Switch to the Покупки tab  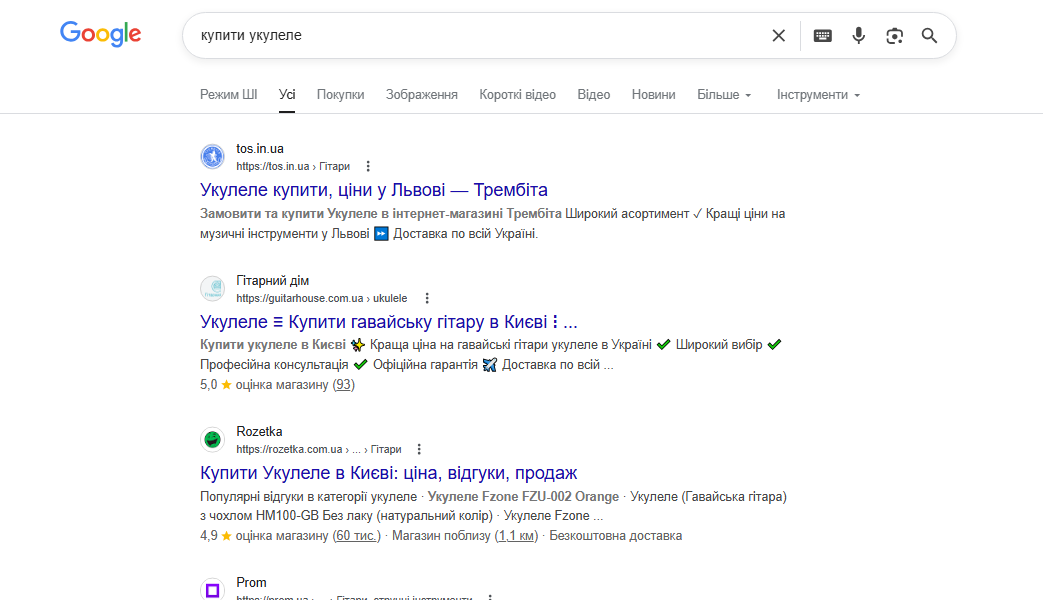(340, 95)
